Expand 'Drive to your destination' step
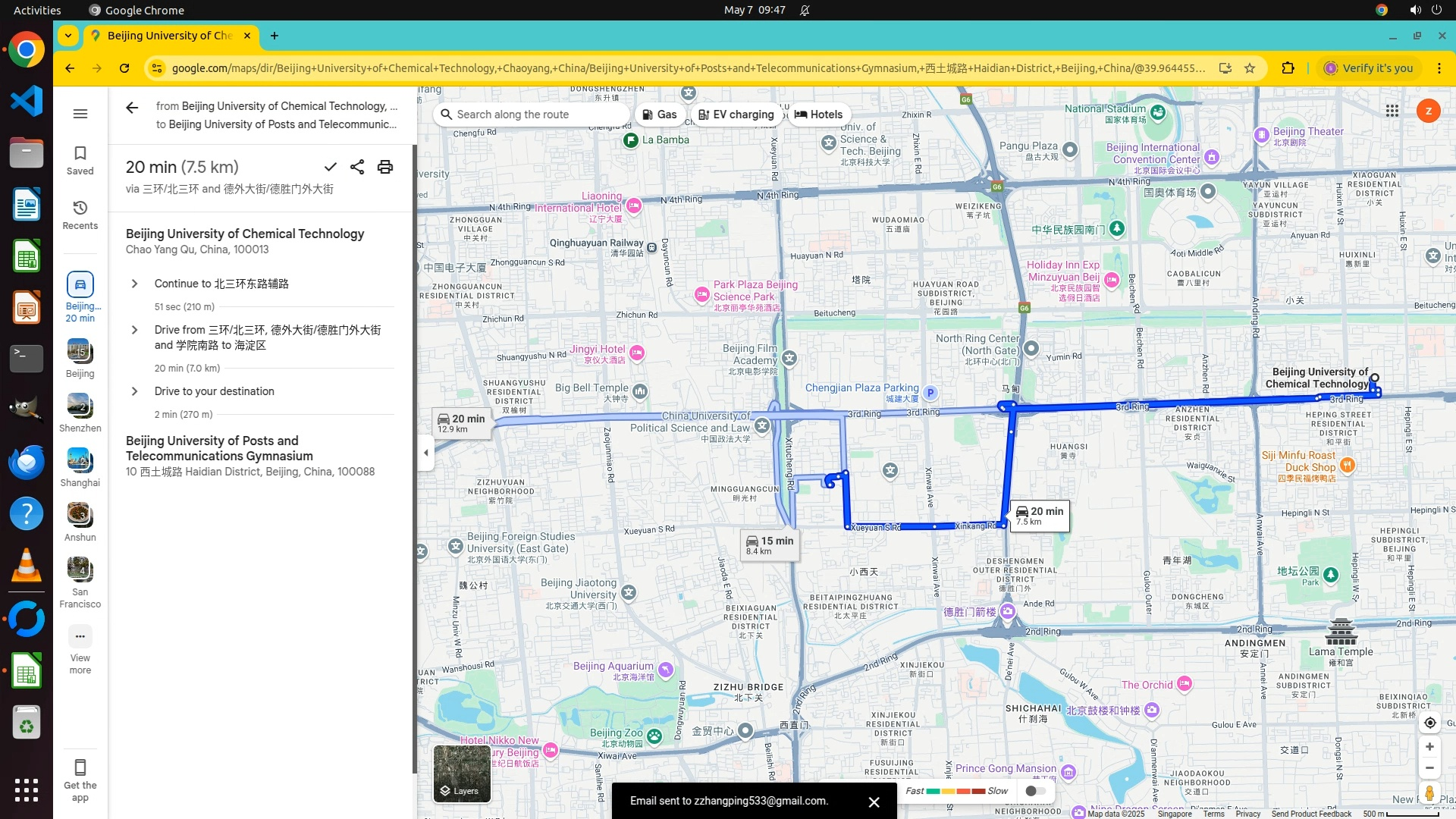Screen dimensions: 1456x819 134,391
